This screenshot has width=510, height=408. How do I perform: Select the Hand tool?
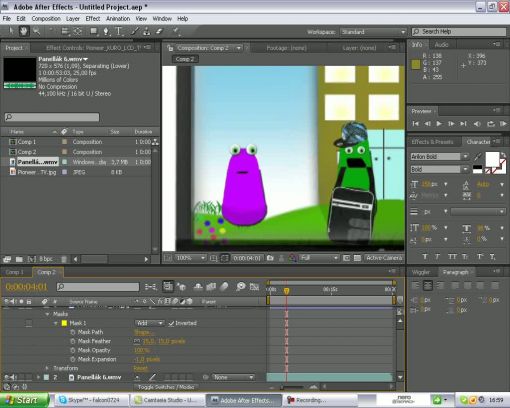point(24,31)
